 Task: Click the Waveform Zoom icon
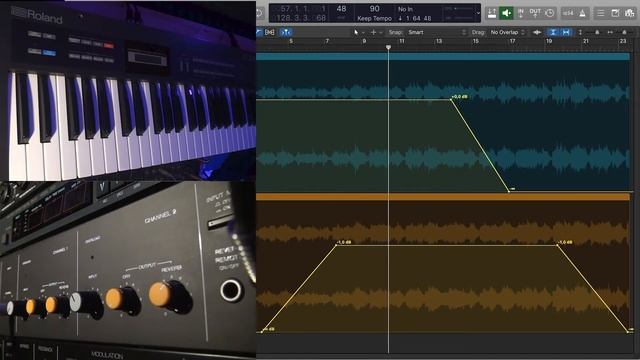click(x=537, y=32)
